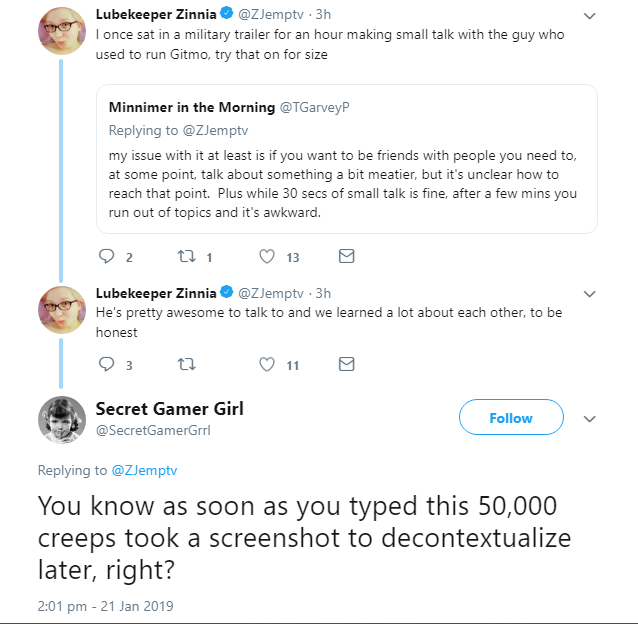Reply to the tweet with 3 replies

[x=107, y=364]
